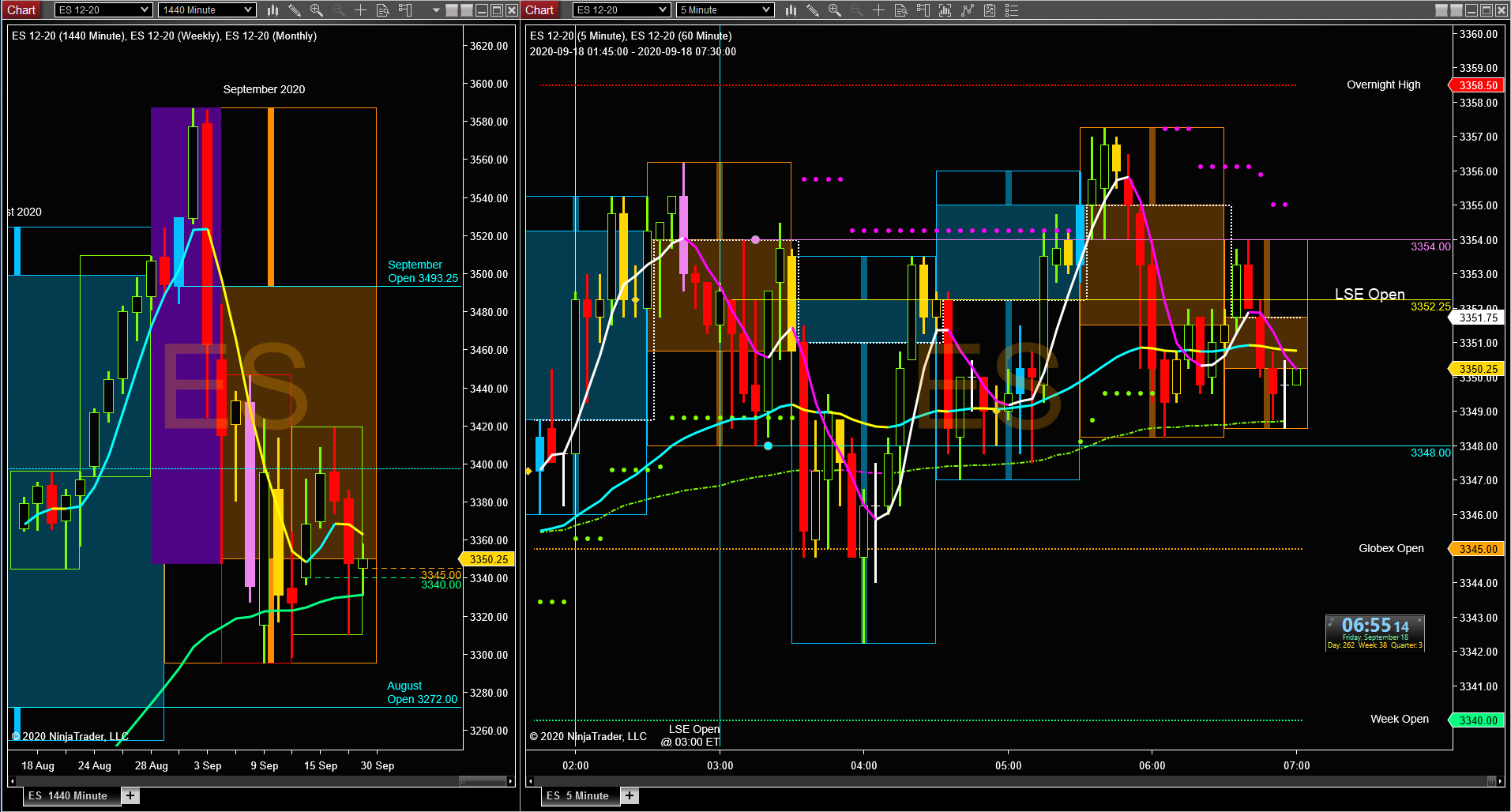Click the 3352.25 yellow price label
The height and width of the screenshot is (812, 1511).
[x=1430, y=306]
